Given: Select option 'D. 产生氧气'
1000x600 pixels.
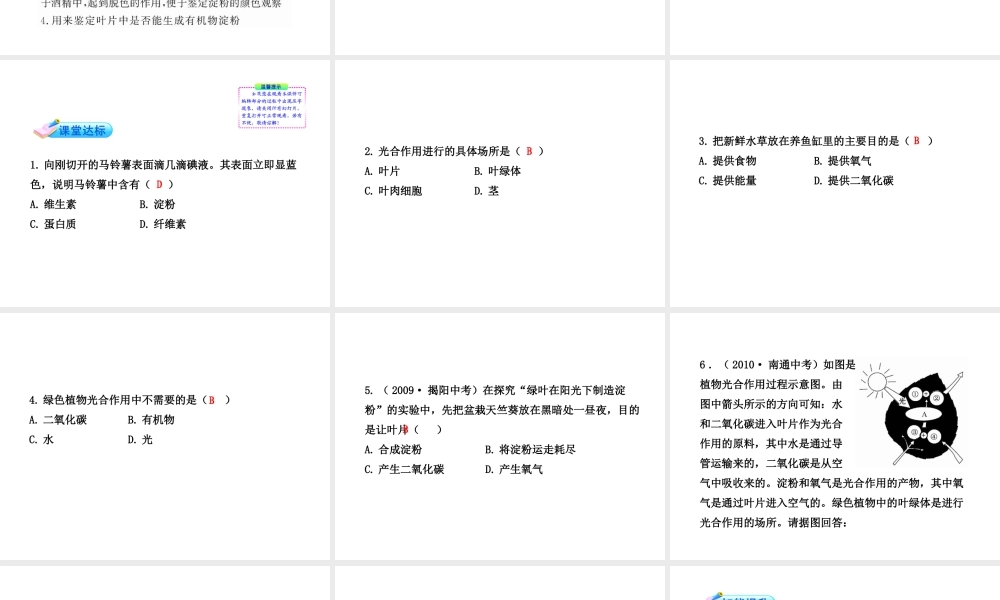Looking at the screenshot, I should pyautogui.click(x=514, y=469).
